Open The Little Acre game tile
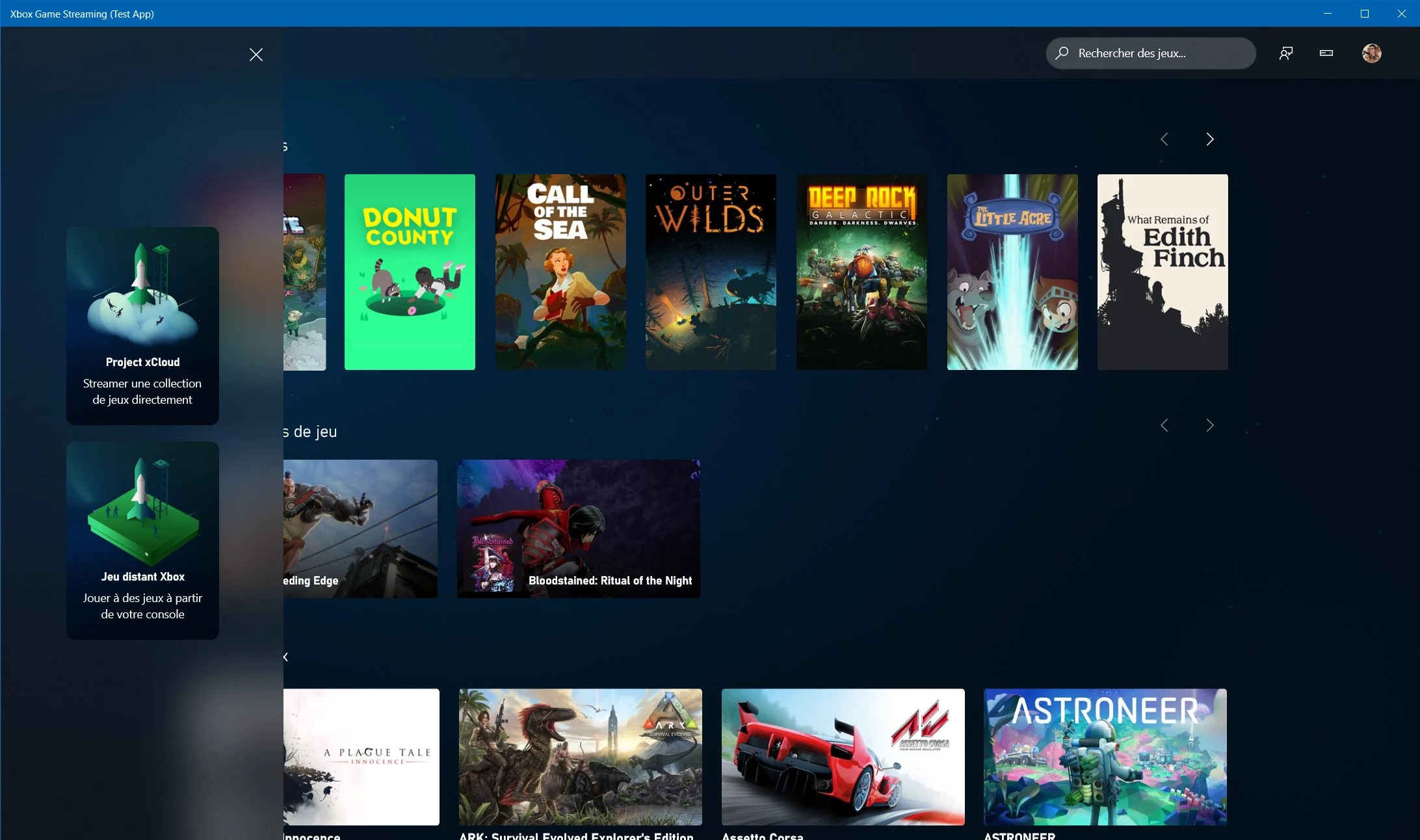This screenshot has height=840, width=1420. click(x=1012, y=272)
